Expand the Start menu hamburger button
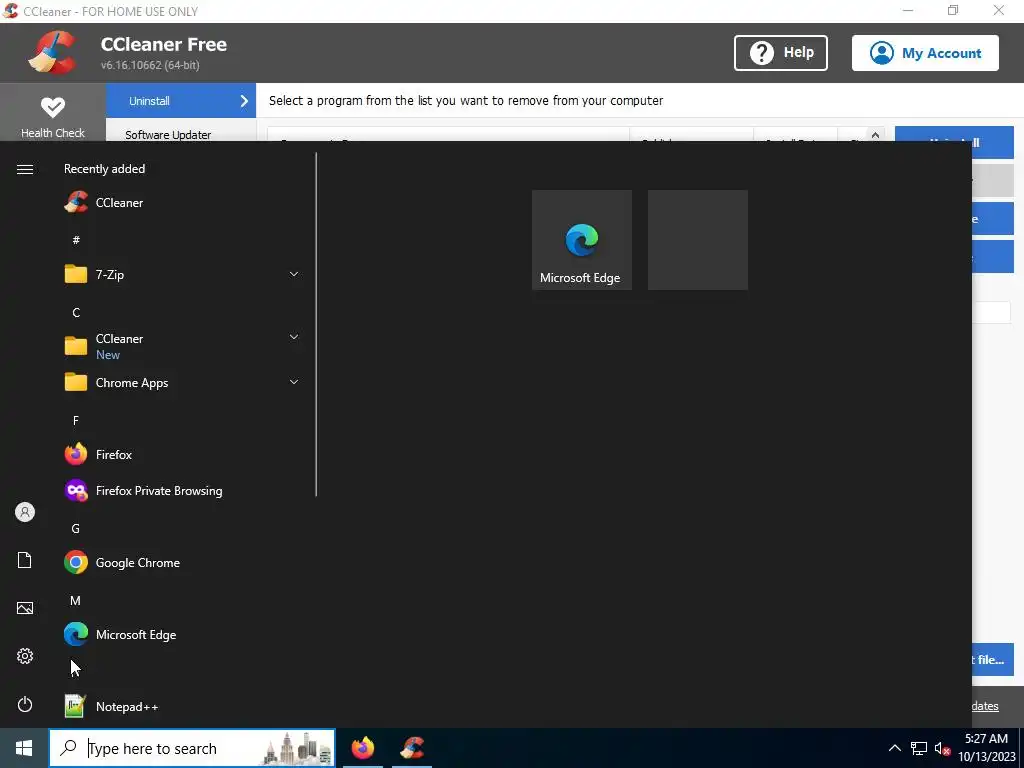This screenshot has height=768, width=1024. pos(25,170)
